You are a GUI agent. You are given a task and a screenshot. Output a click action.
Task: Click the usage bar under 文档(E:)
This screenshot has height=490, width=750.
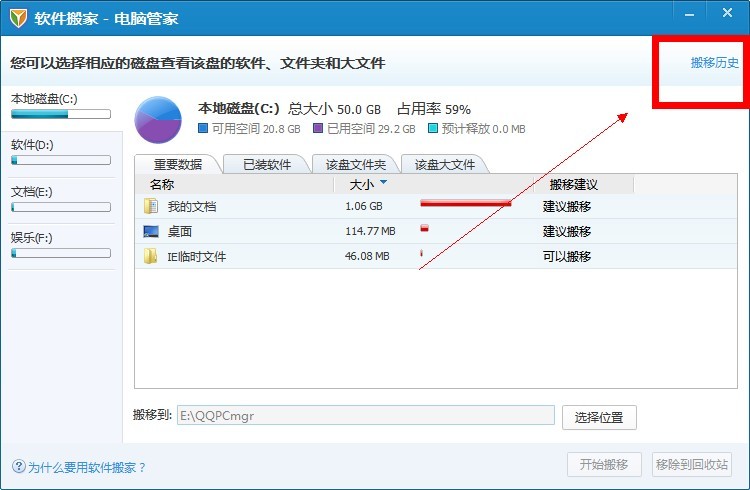point(61,207)
